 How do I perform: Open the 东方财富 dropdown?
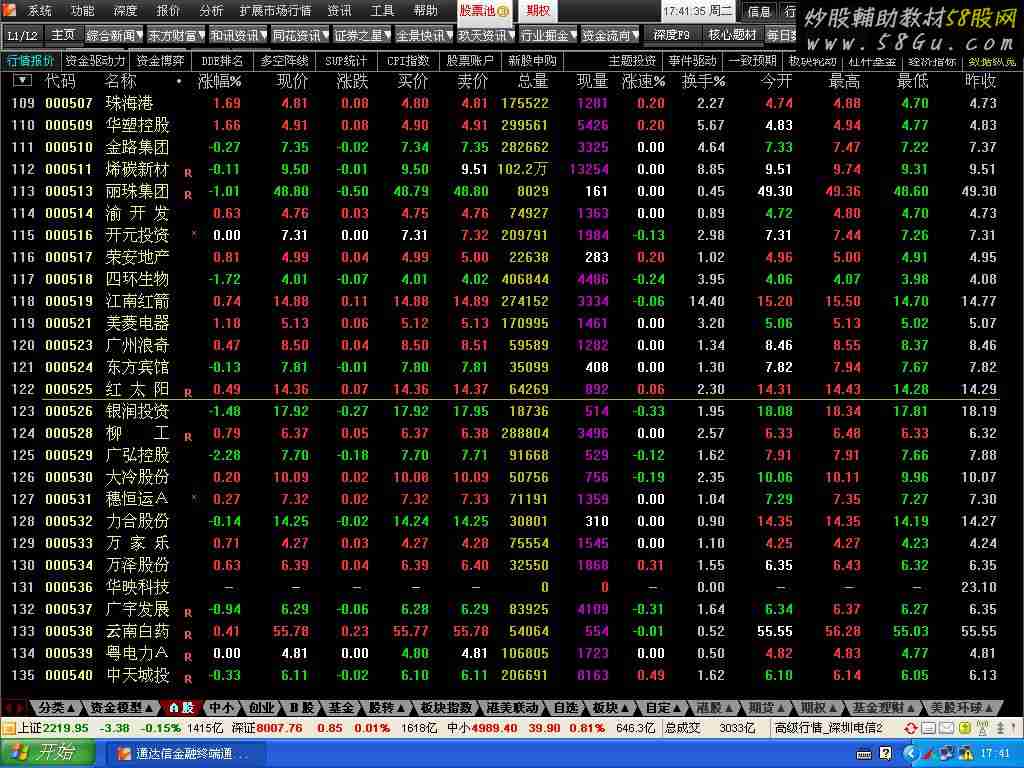tap(176, 35)
